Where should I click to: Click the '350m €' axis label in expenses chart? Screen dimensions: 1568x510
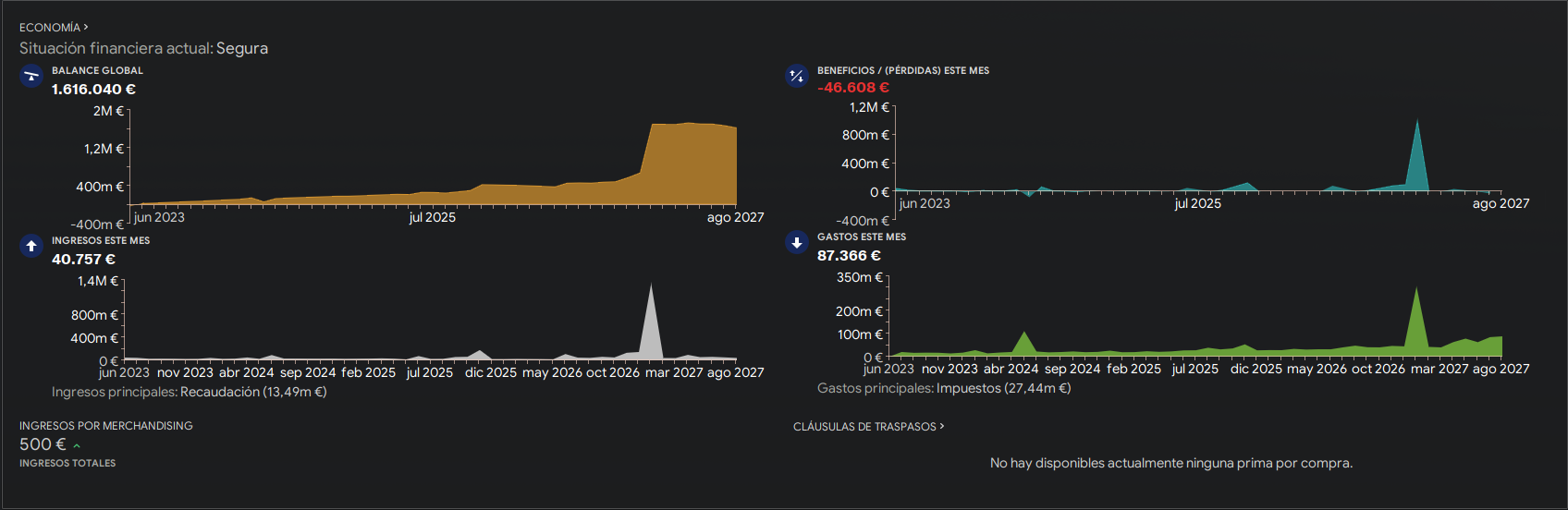point(860,277)
